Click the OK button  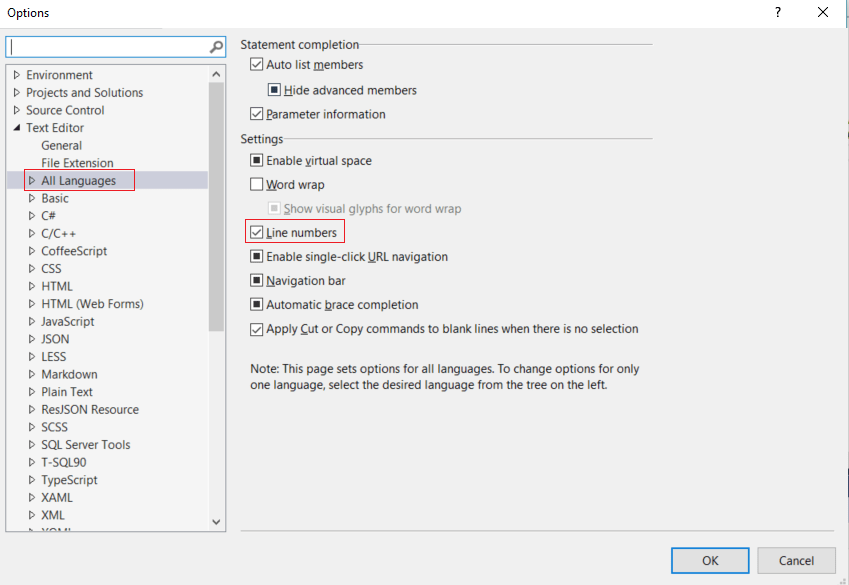point(710,561)
